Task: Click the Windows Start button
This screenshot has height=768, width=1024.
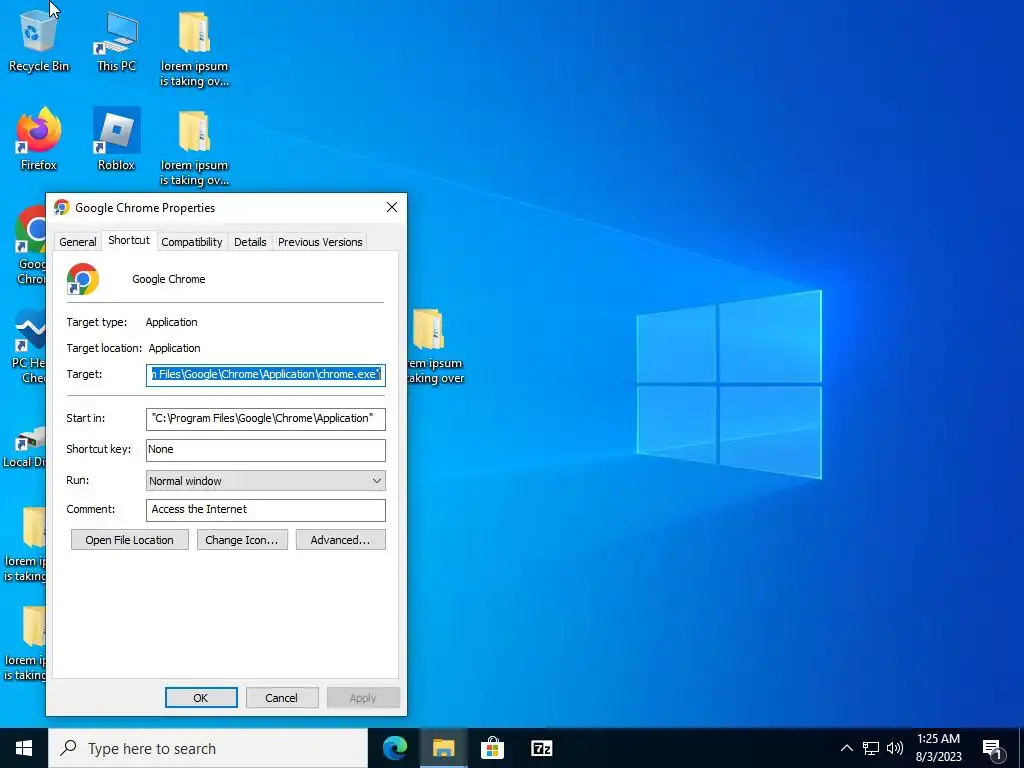Action: [24, 748]
